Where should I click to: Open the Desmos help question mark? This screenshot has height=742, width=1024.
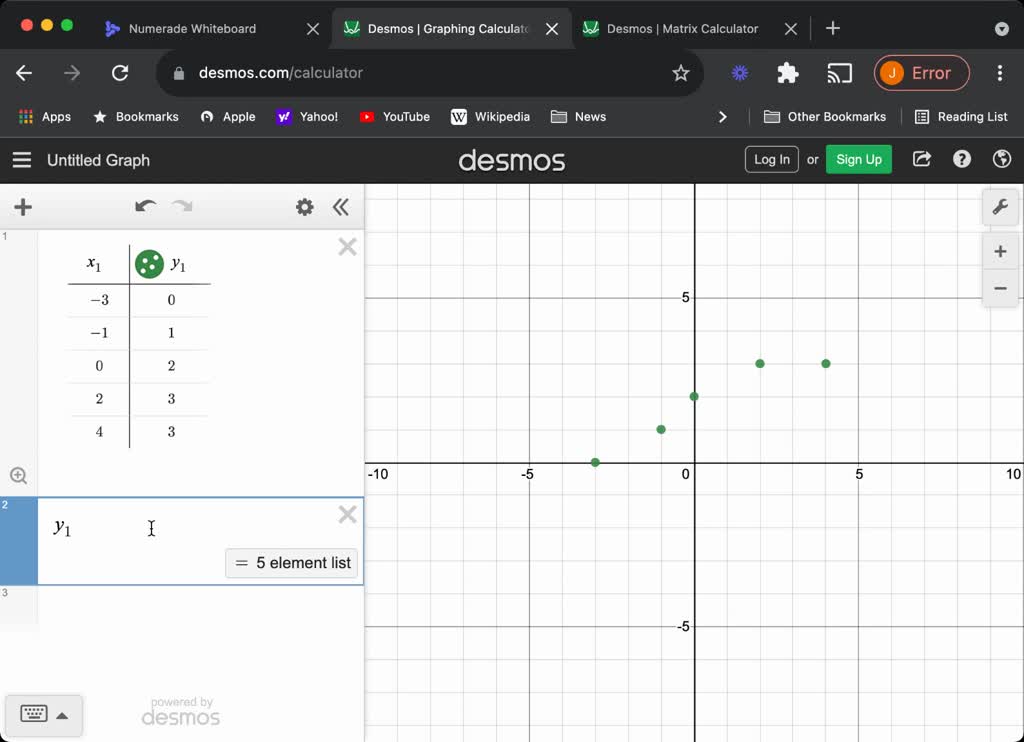962,159
